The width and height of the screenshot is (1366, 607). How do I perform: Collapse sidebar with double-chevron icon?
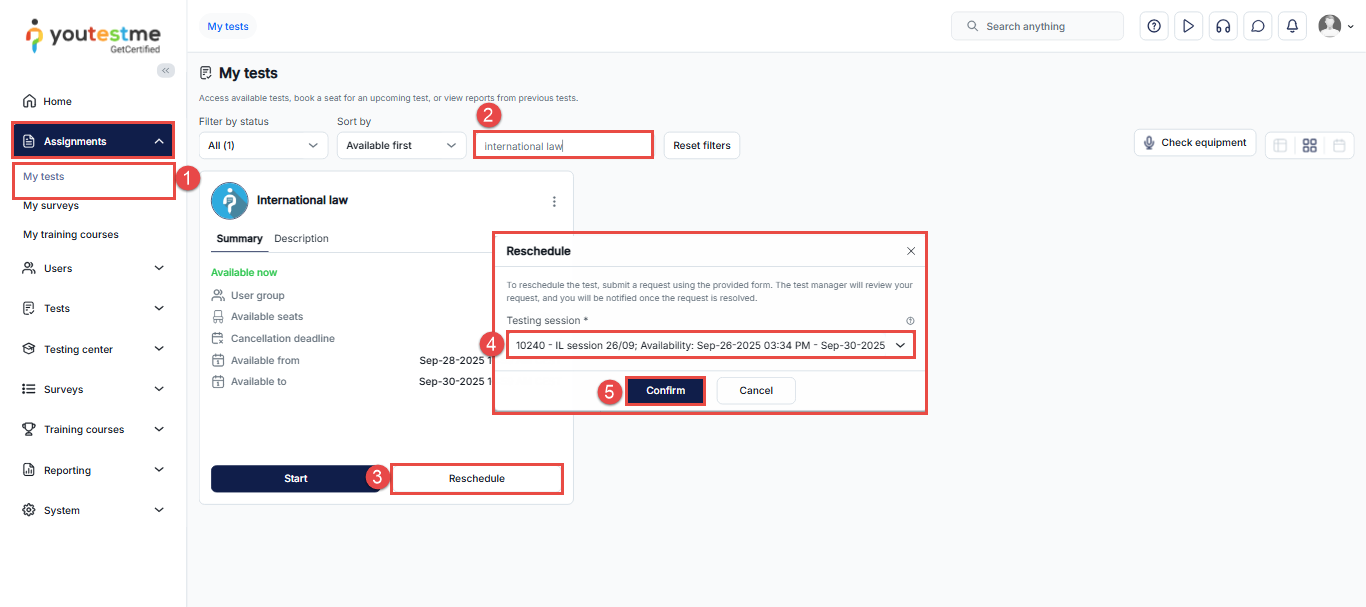166,70
